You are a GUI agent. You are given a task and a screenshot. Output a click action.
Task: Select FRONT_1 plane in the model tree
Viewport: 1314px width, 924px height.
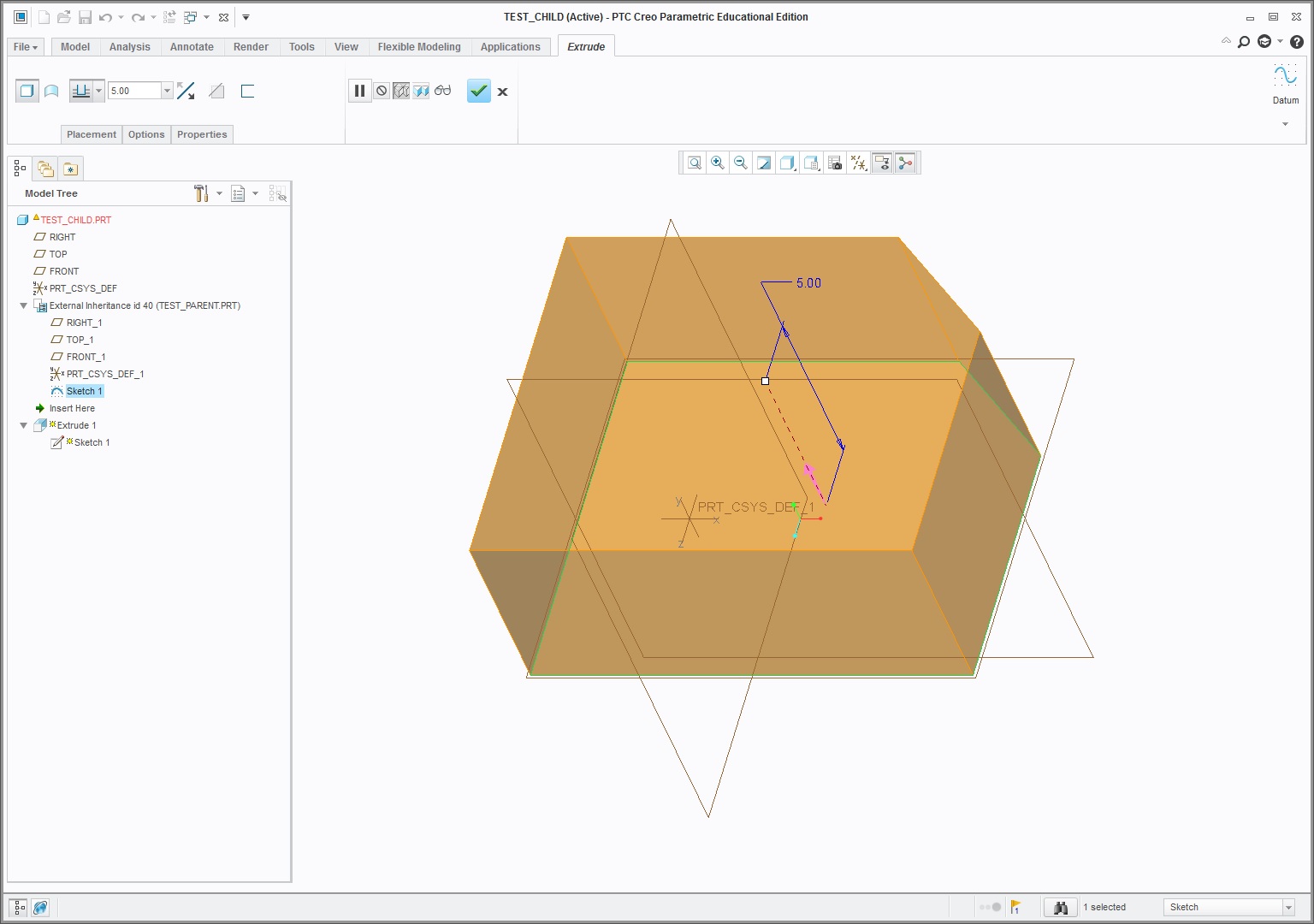pyautogui.click(x=86, y=357)
